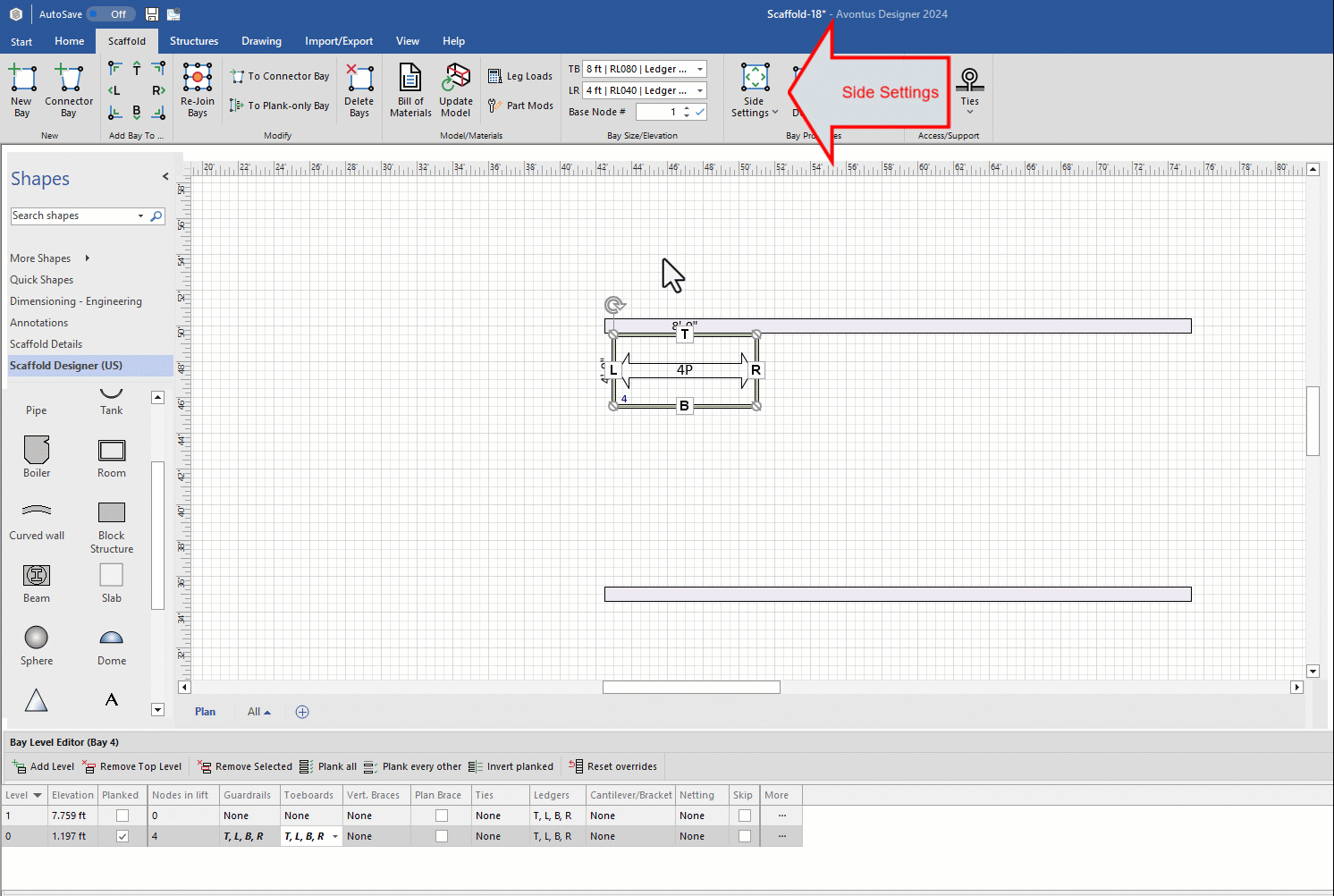Open the TB ledger size dropdown
The height and width of the screenshot is (896, 1334).
(x=700, y=69)
